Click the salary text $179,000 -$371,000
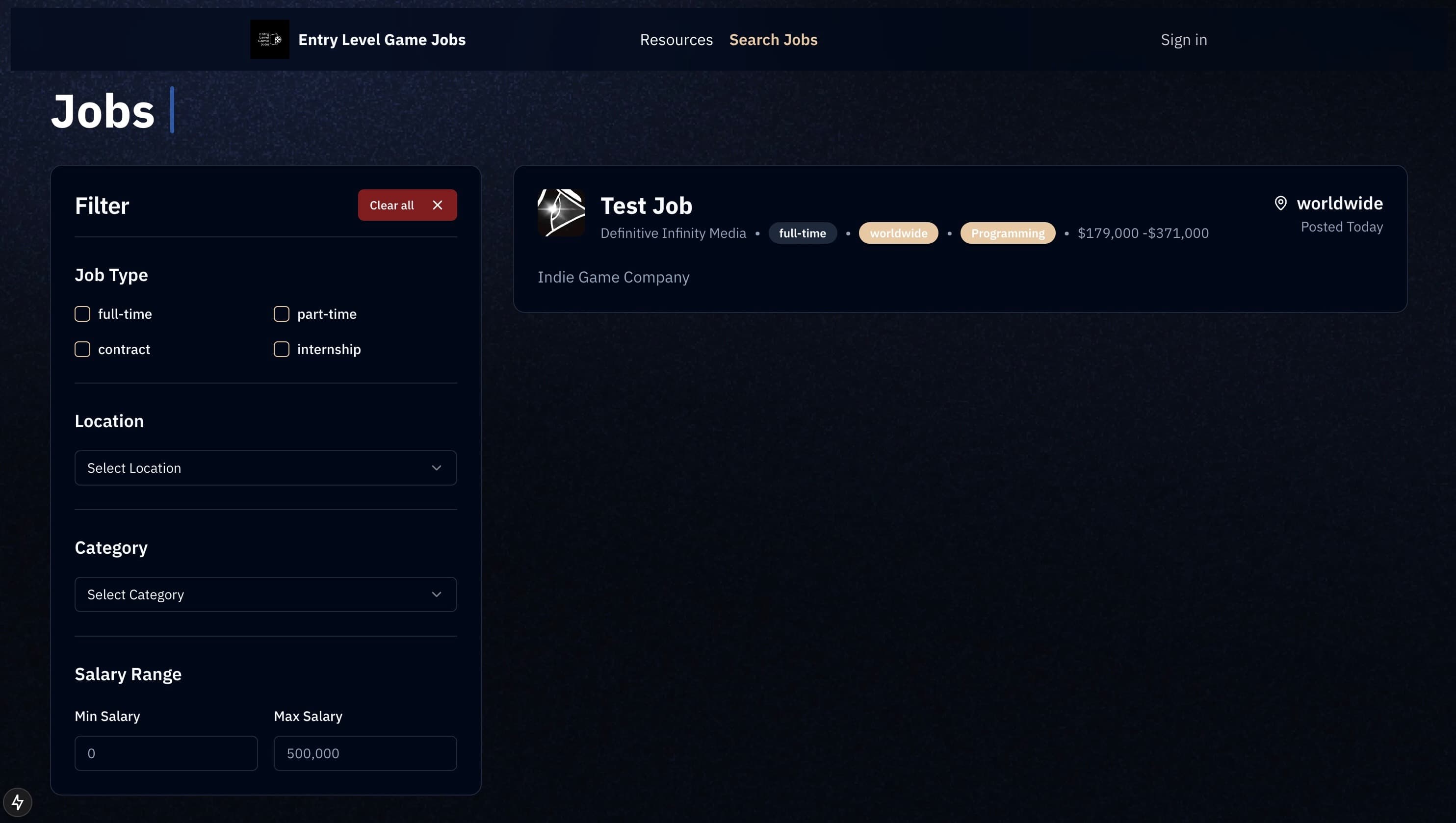The height and width of the screenshot is (823, 1456). click(1143, 233)
